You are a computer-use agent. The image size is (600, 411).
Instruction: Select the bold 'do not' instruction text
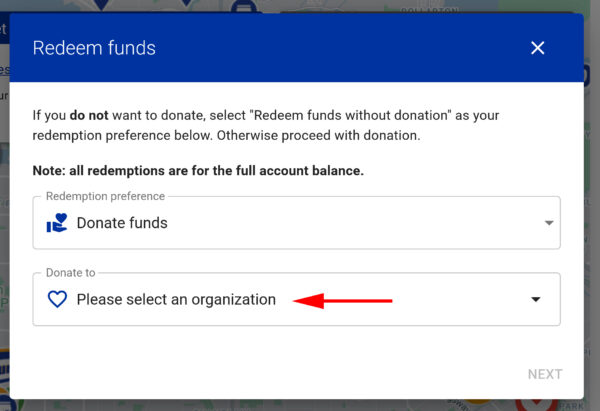(x=89, y=115)
